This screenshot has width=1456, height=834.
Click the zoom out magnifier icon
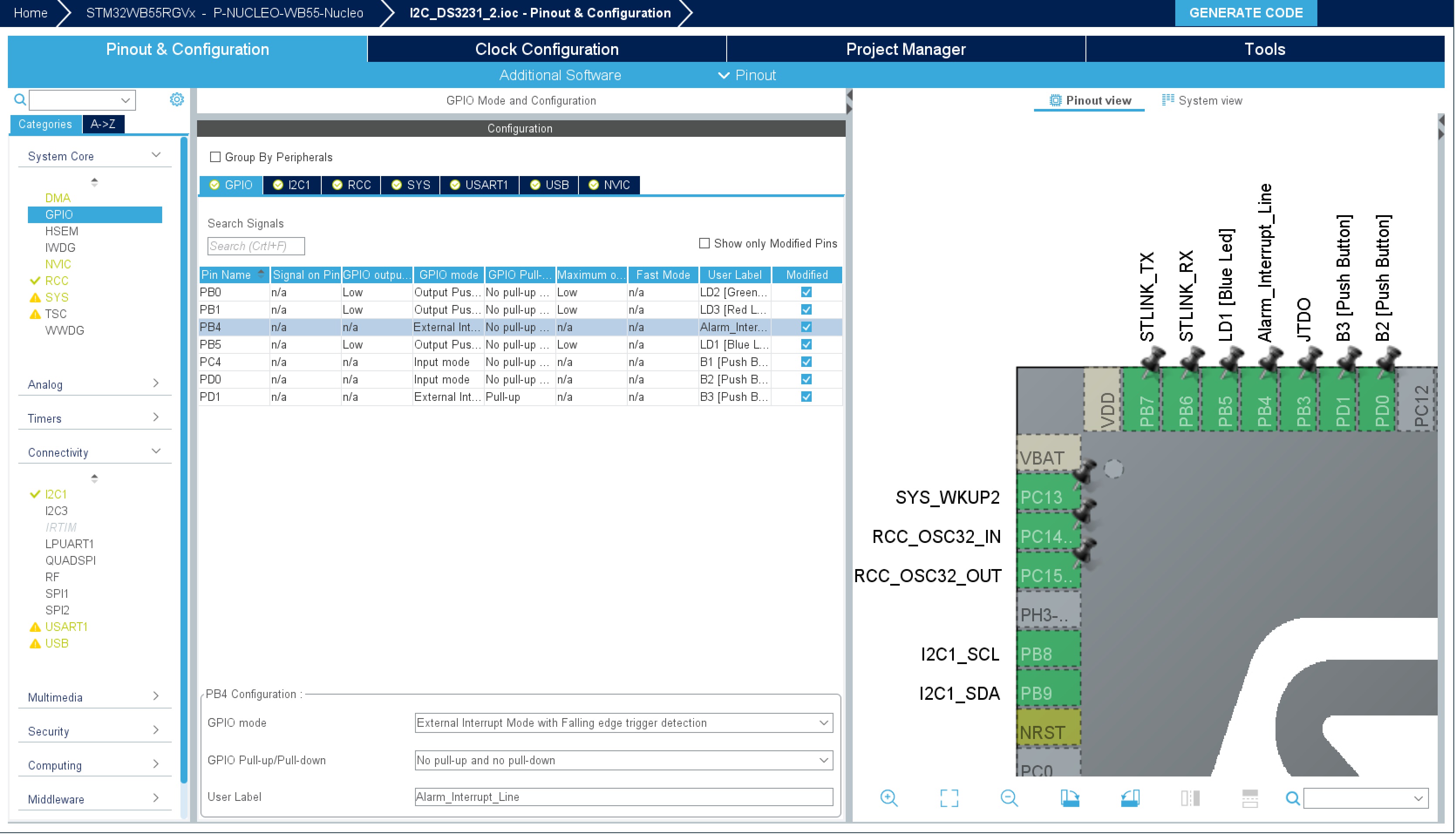(x=1009, y=797)
